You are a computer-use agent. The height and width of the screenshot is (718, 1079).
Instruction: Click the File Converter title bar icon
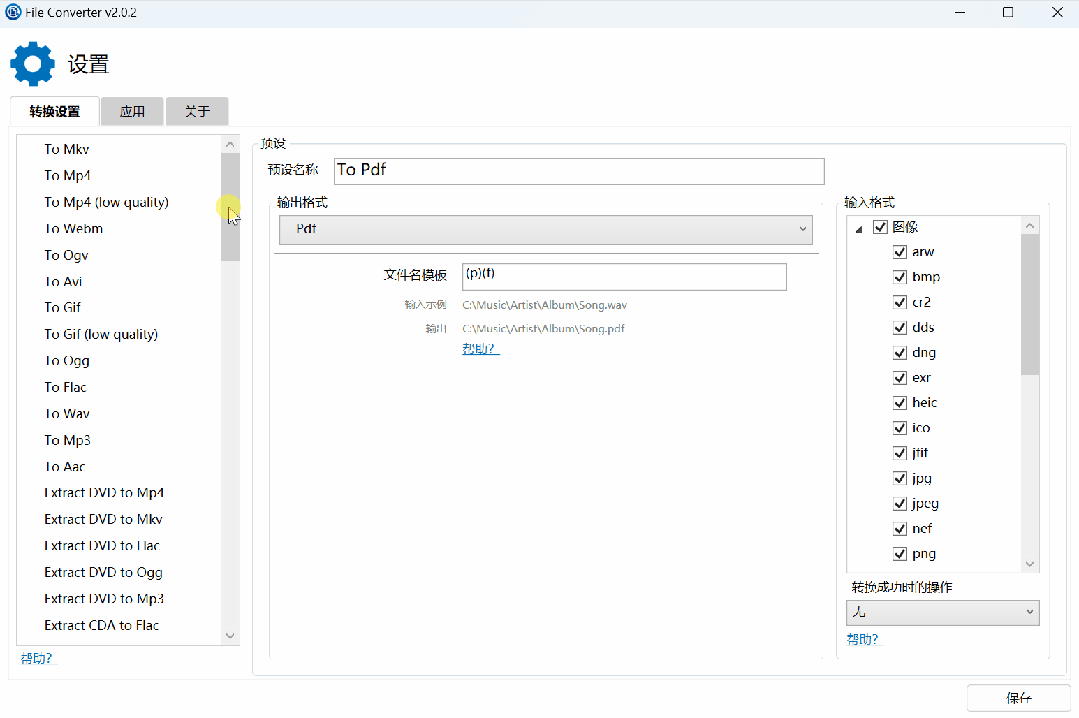pyautogui.click(x=13, y=12)
